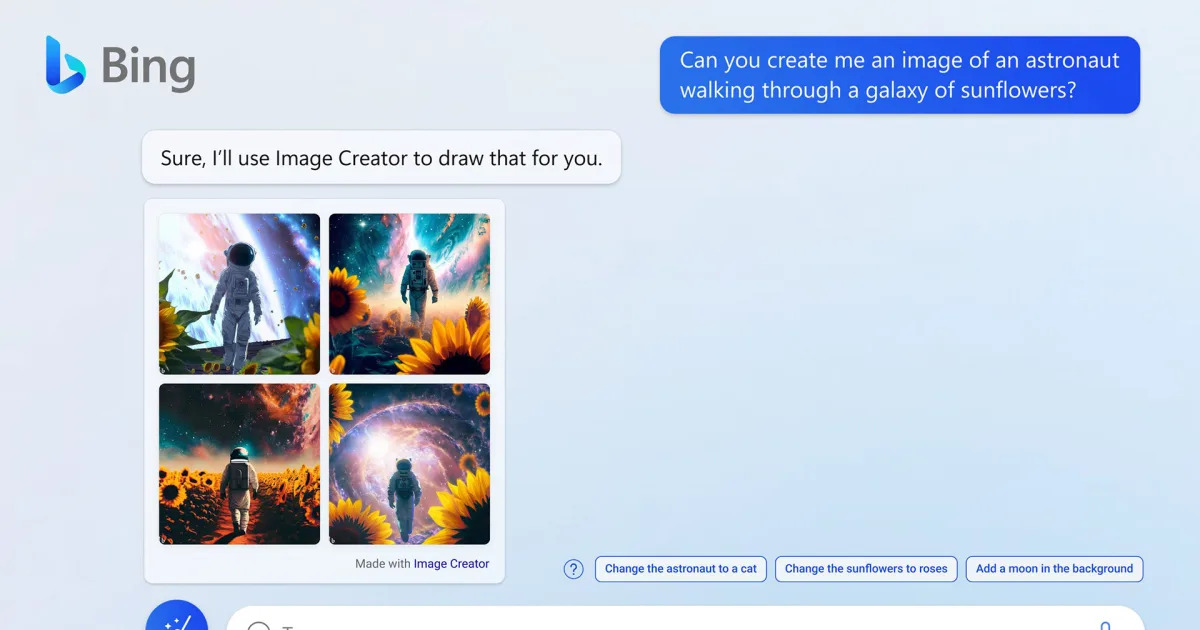Click the Sure, I'll use Image Creator reply
The height and width of the screenshot is (630, 1200).
(381, 157)
